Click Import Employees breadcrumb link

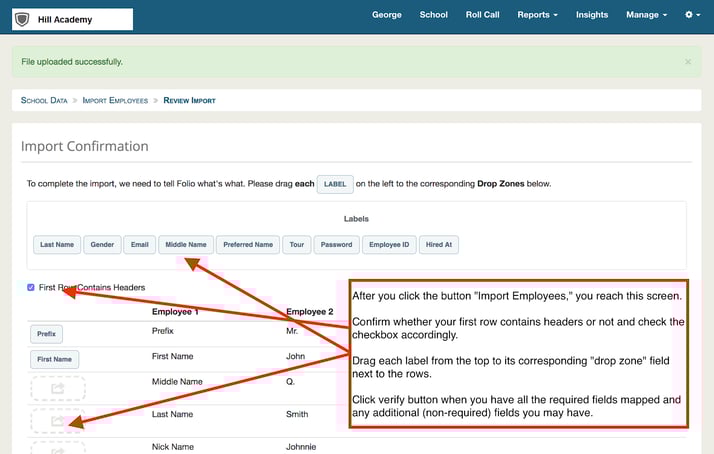[x=115, y=100]
